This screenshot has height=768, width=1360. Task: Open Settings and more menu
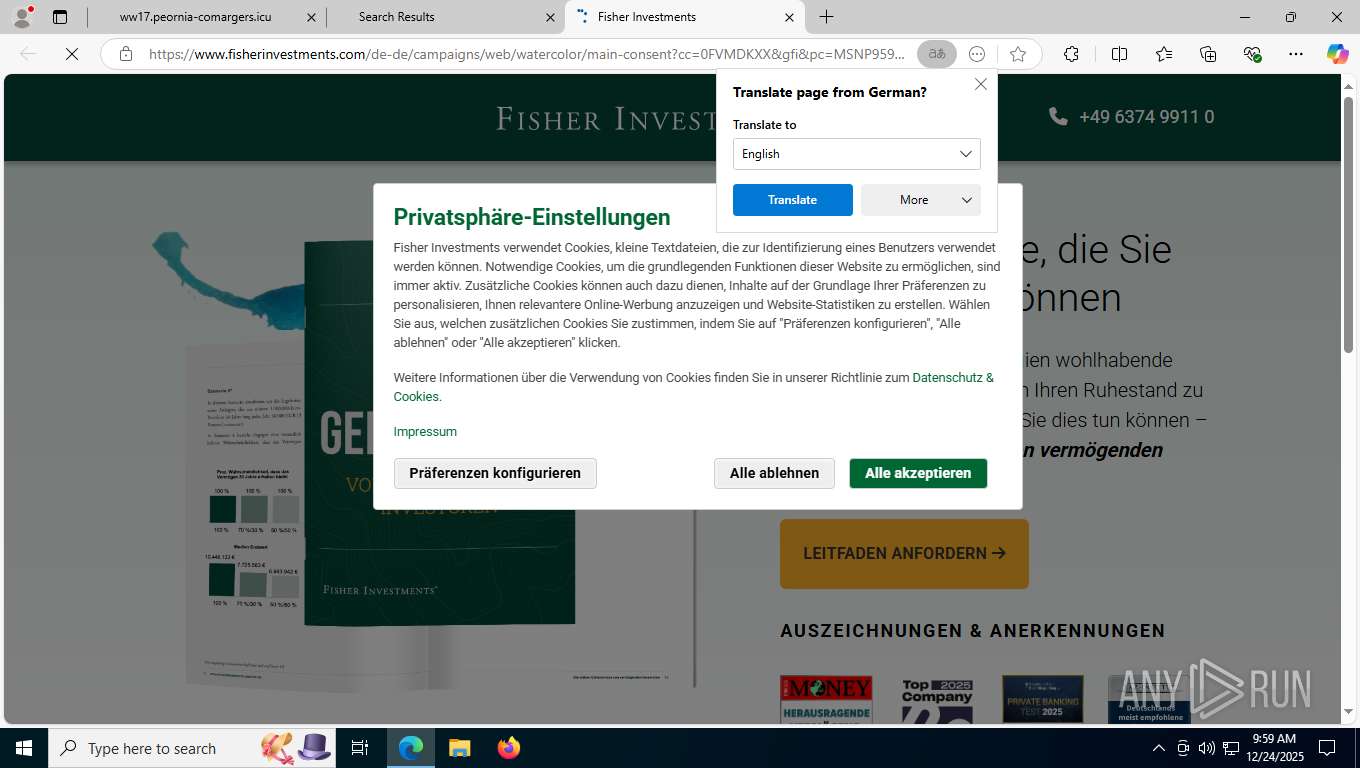coord(1296,54)
